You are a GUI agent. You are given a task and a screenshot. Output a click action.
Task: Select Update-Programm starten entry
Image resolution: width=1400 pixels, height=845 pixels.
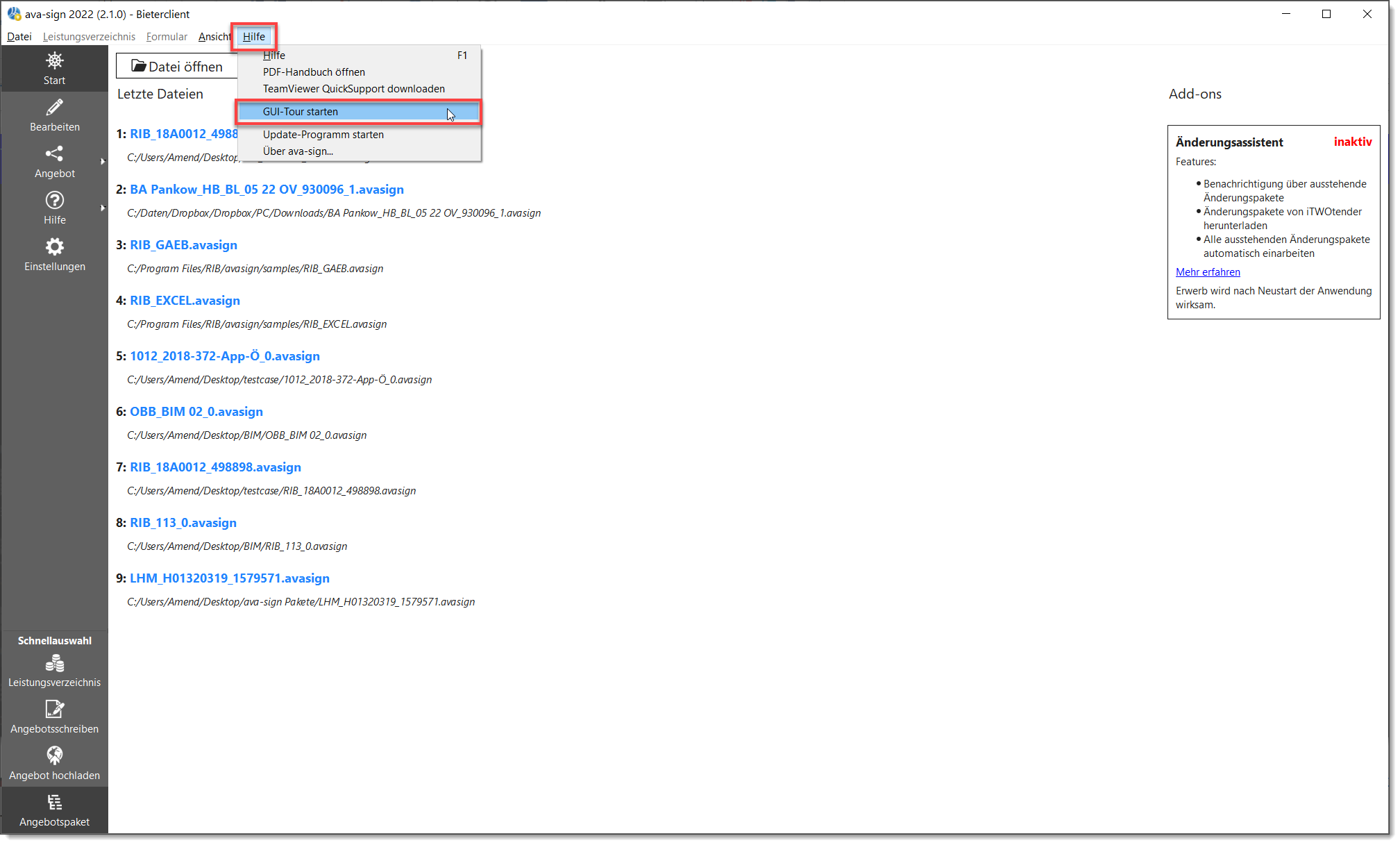(x=360, y=135)
